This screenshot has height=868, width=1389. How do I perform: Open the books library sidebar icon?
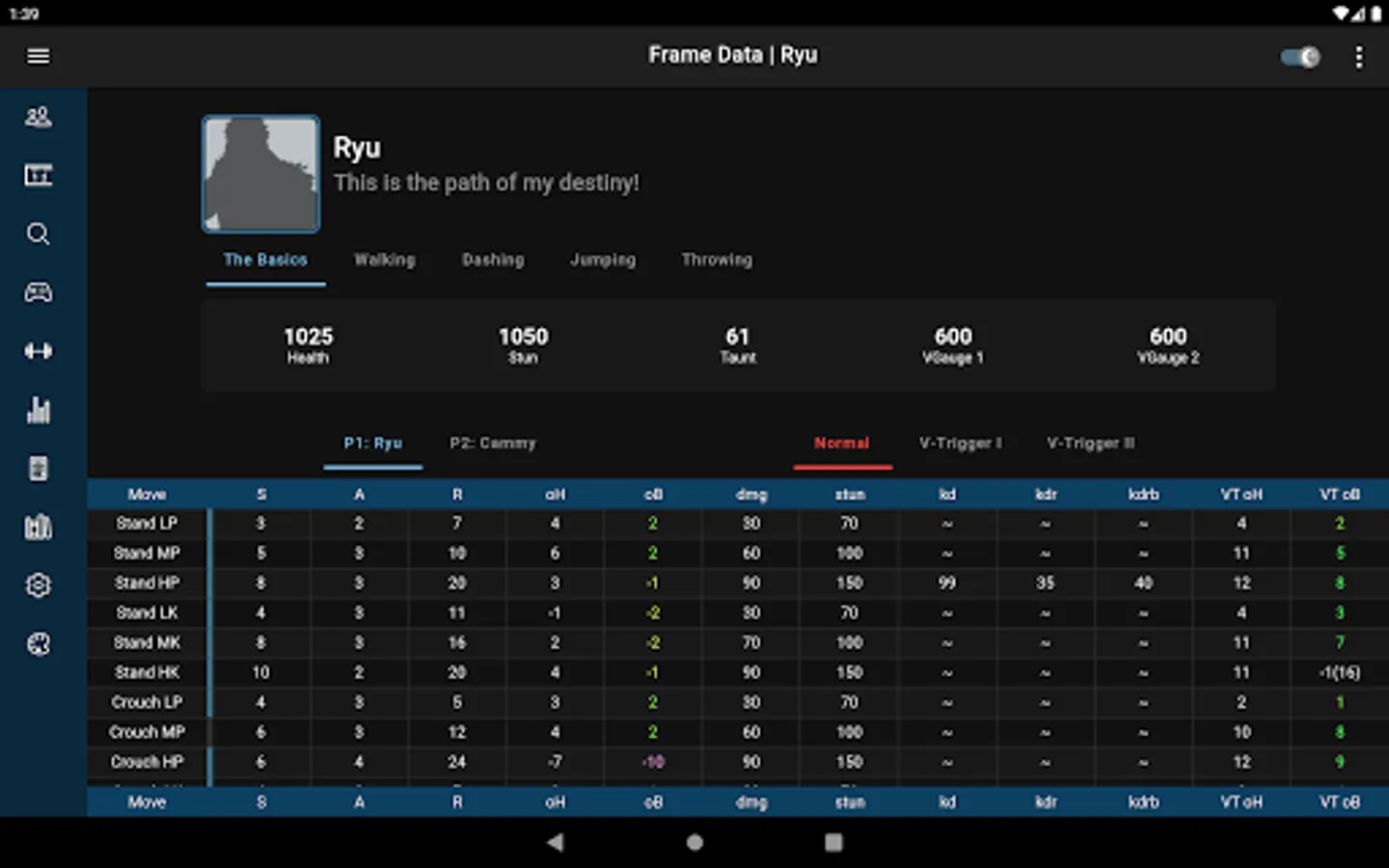[39, 527]
